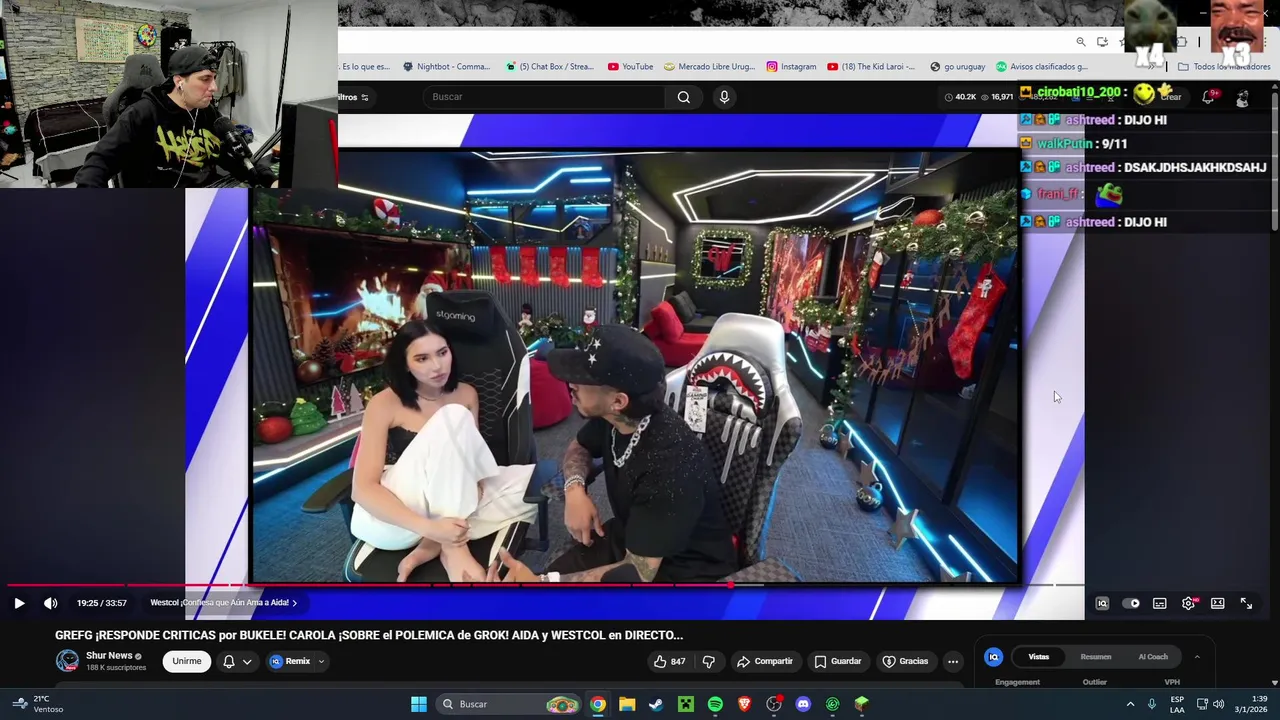Viewport: 1280px width, 720px height.
Task: Open Nightbot bookmark
Action: [446, 67]
